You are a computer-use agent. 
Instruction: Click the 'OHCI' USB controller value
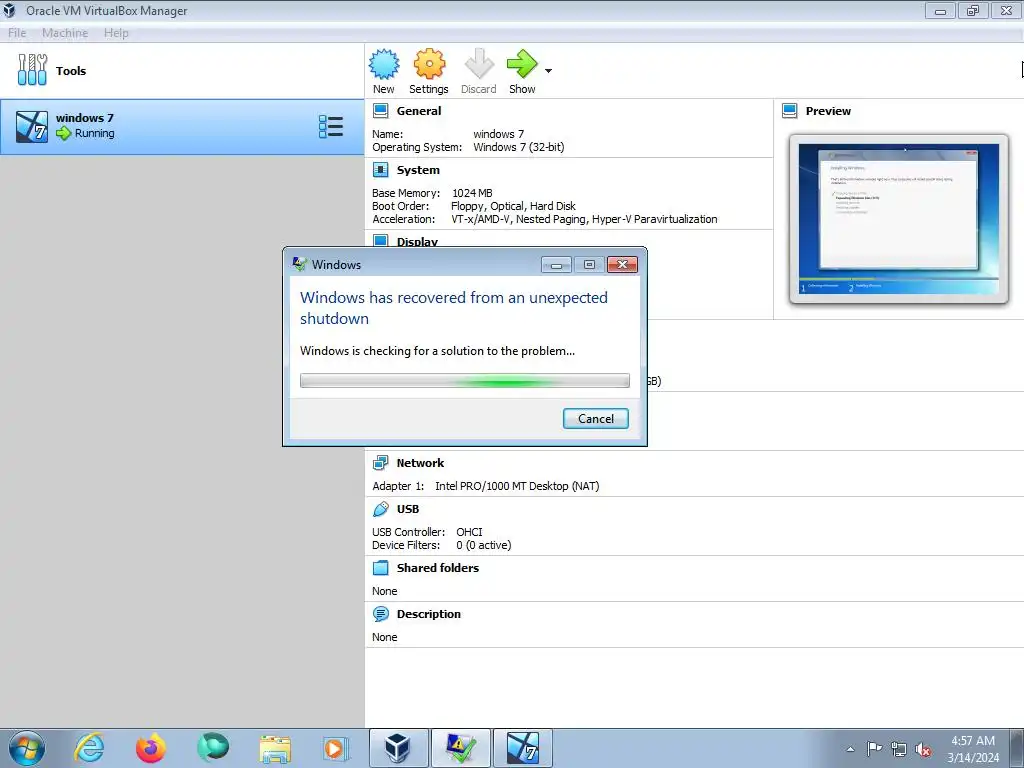pyautogui.click(x=470, y=532)
